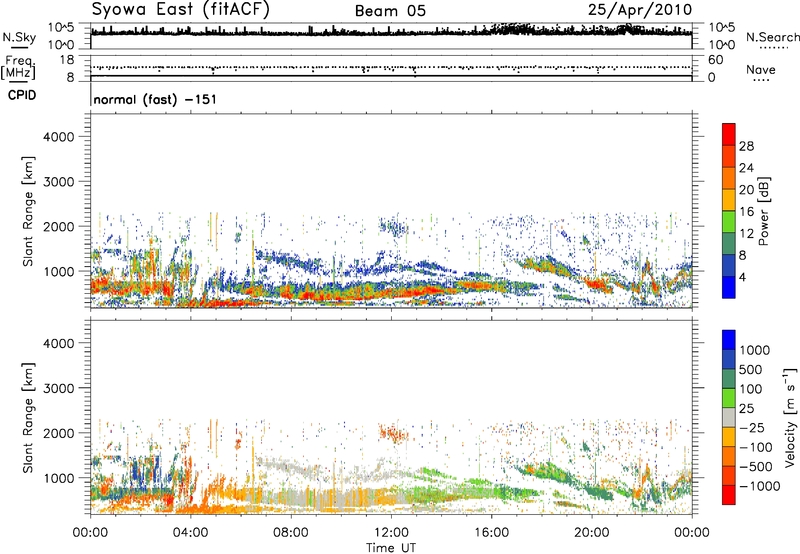Click '3000' on velocity panel range axis
This screenshot has width=800, height=554.
[x=59, y=388]
